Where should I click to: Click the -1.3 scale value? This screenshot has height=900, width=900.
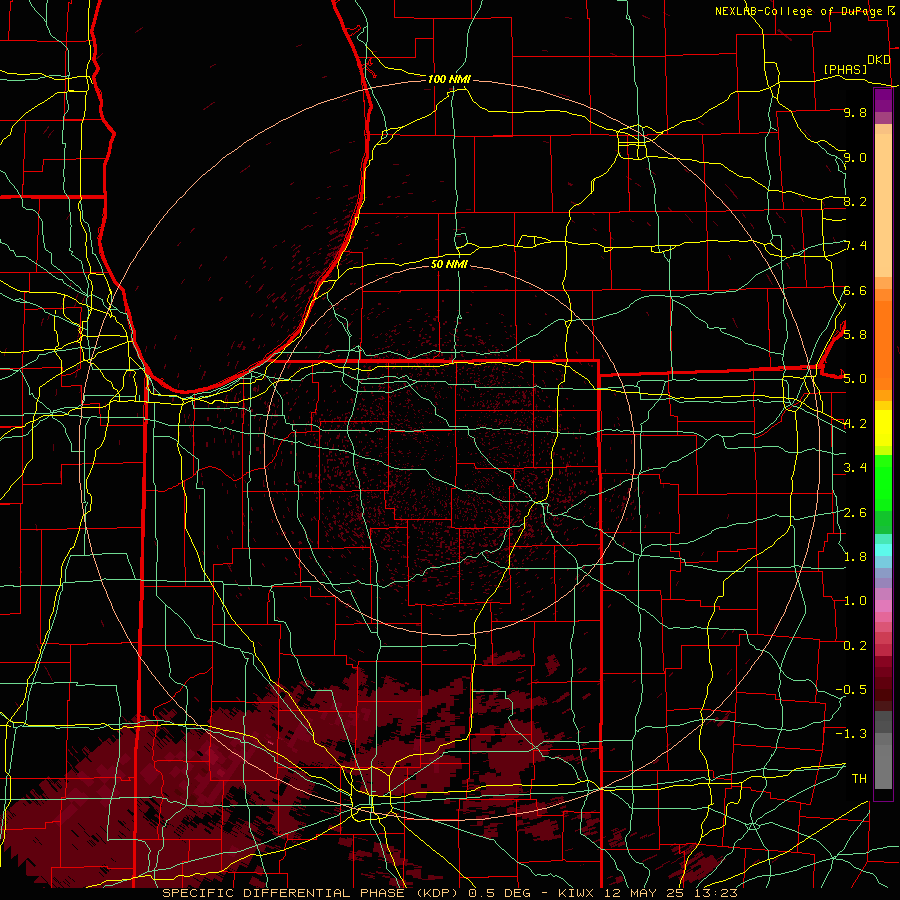point(851,734)
